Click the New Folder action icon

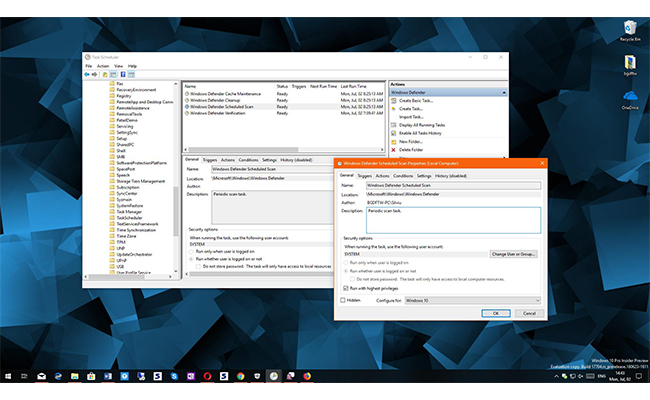tap(394, 141)
